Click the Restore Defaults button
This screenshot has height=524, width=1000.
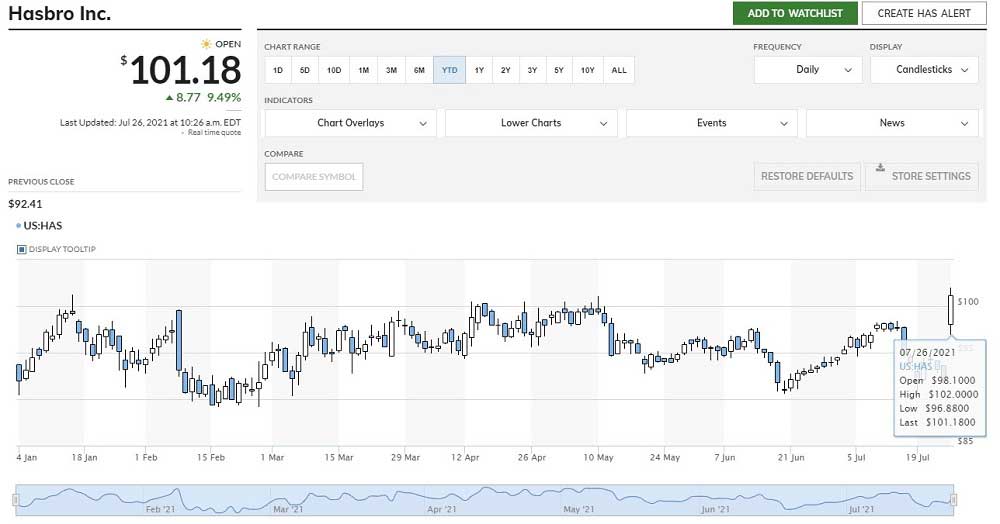point(807,177)
